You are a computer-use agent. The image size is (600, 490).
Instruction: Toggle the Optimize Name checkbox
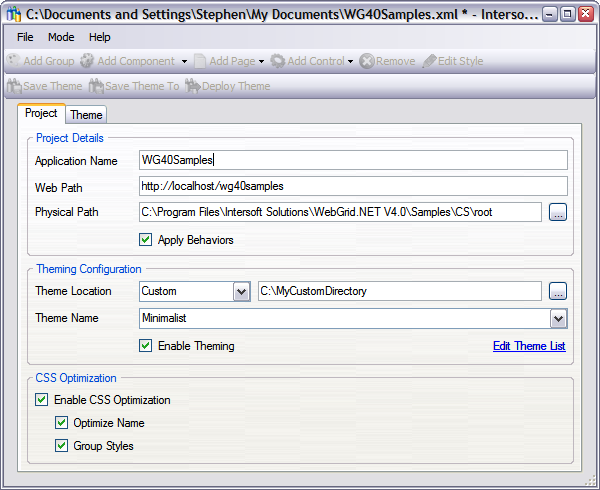(x=61, y=423)
